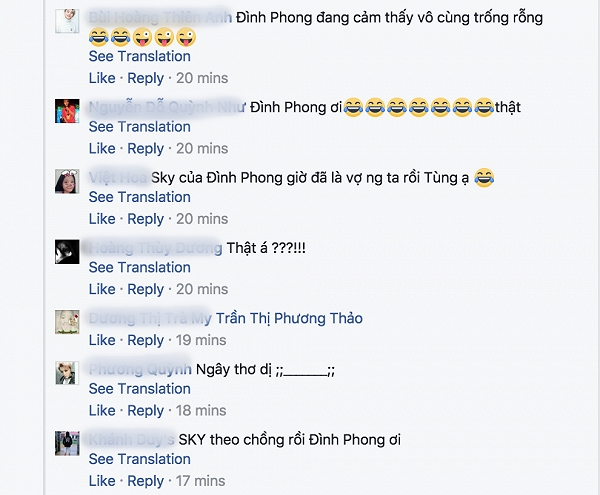Open the avatar beside the 'vô cùng trống rỗng' comment
The width and height of the screenshot is (600, 495).
(67, 21)
